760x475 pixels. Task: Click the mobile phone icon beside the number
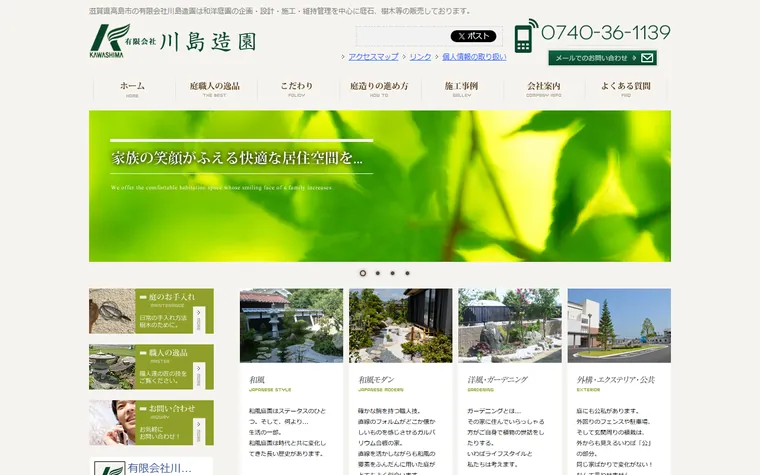click(x=526, y=36)
